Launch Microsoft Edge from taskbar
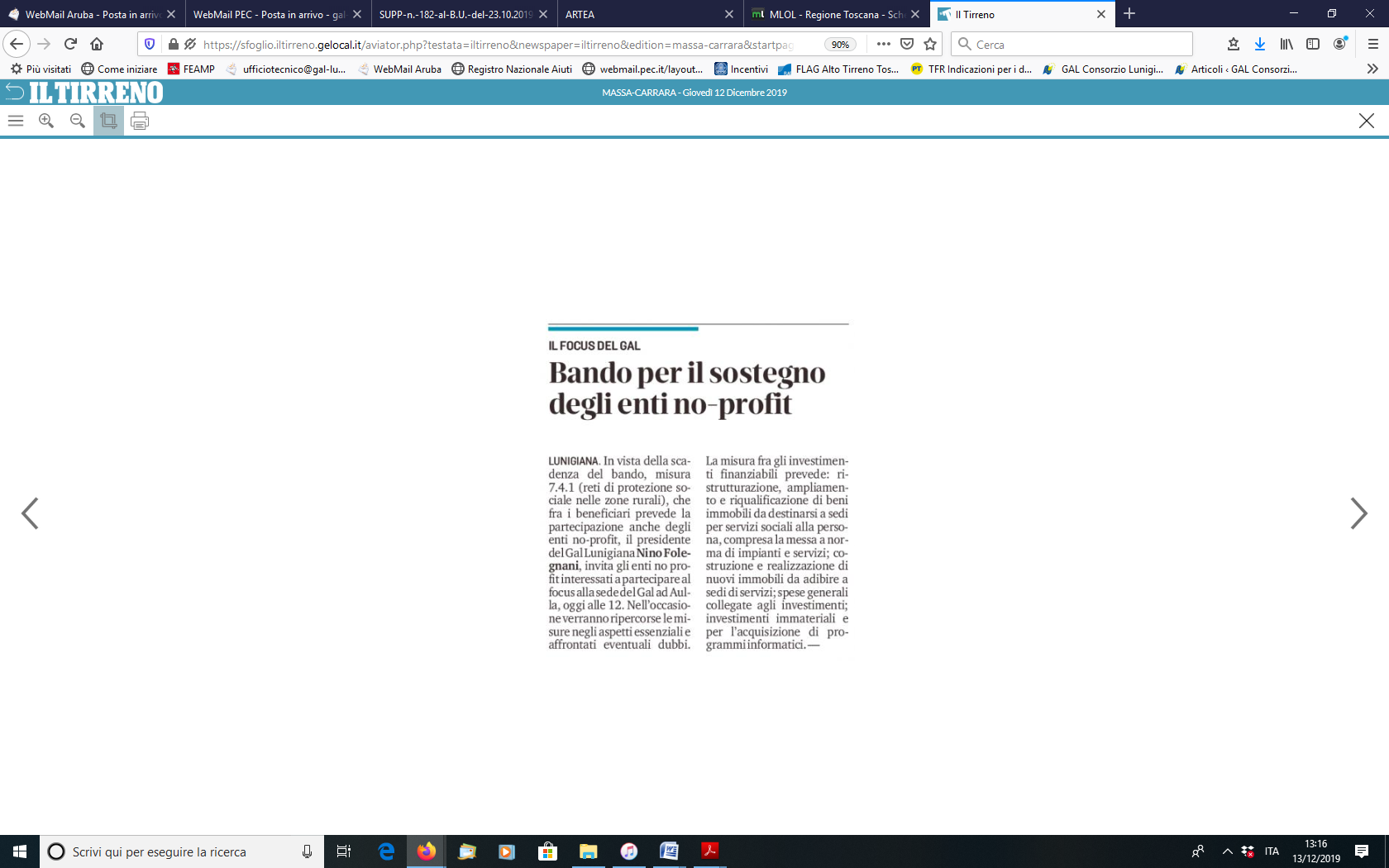 (x=386, y=851)
